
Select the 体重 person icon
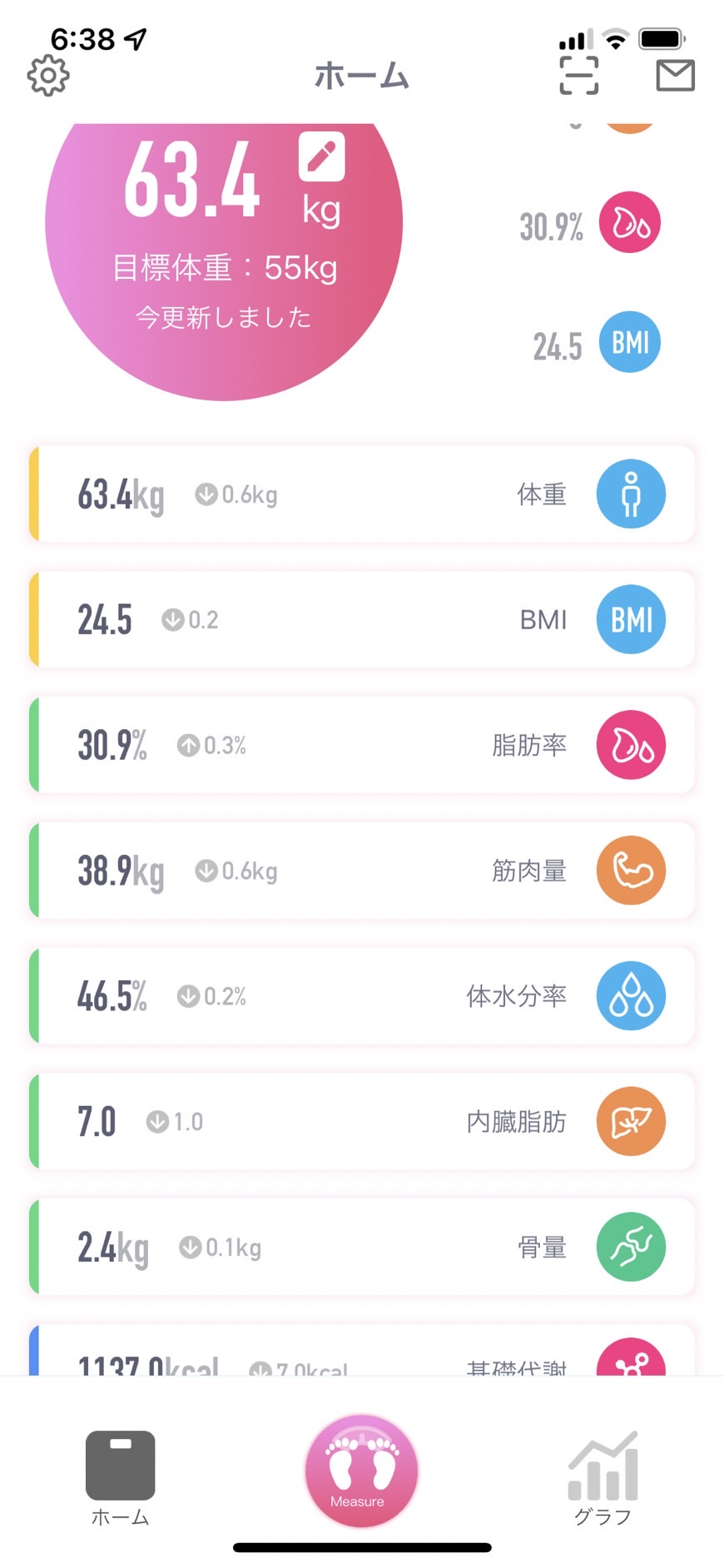(631, 494)
